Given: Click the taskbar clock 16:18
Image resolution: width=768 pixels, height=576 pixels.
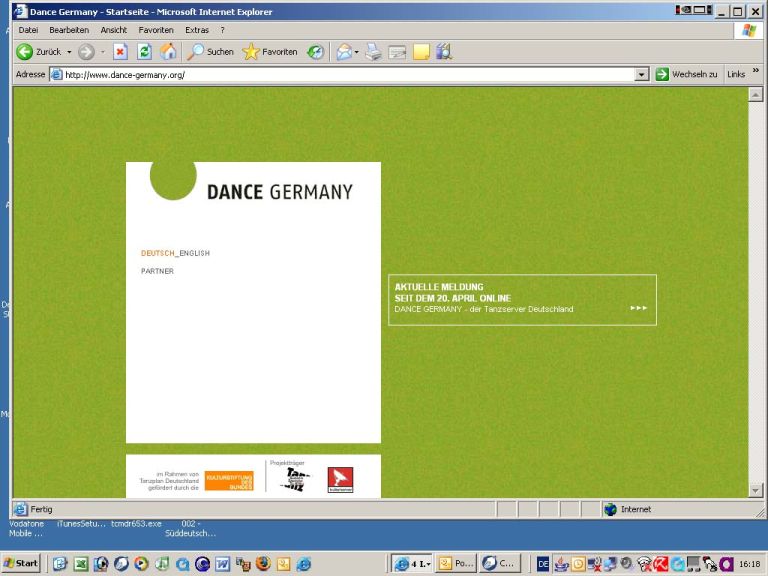Looking at the screenshot, I should pos(749,564).
